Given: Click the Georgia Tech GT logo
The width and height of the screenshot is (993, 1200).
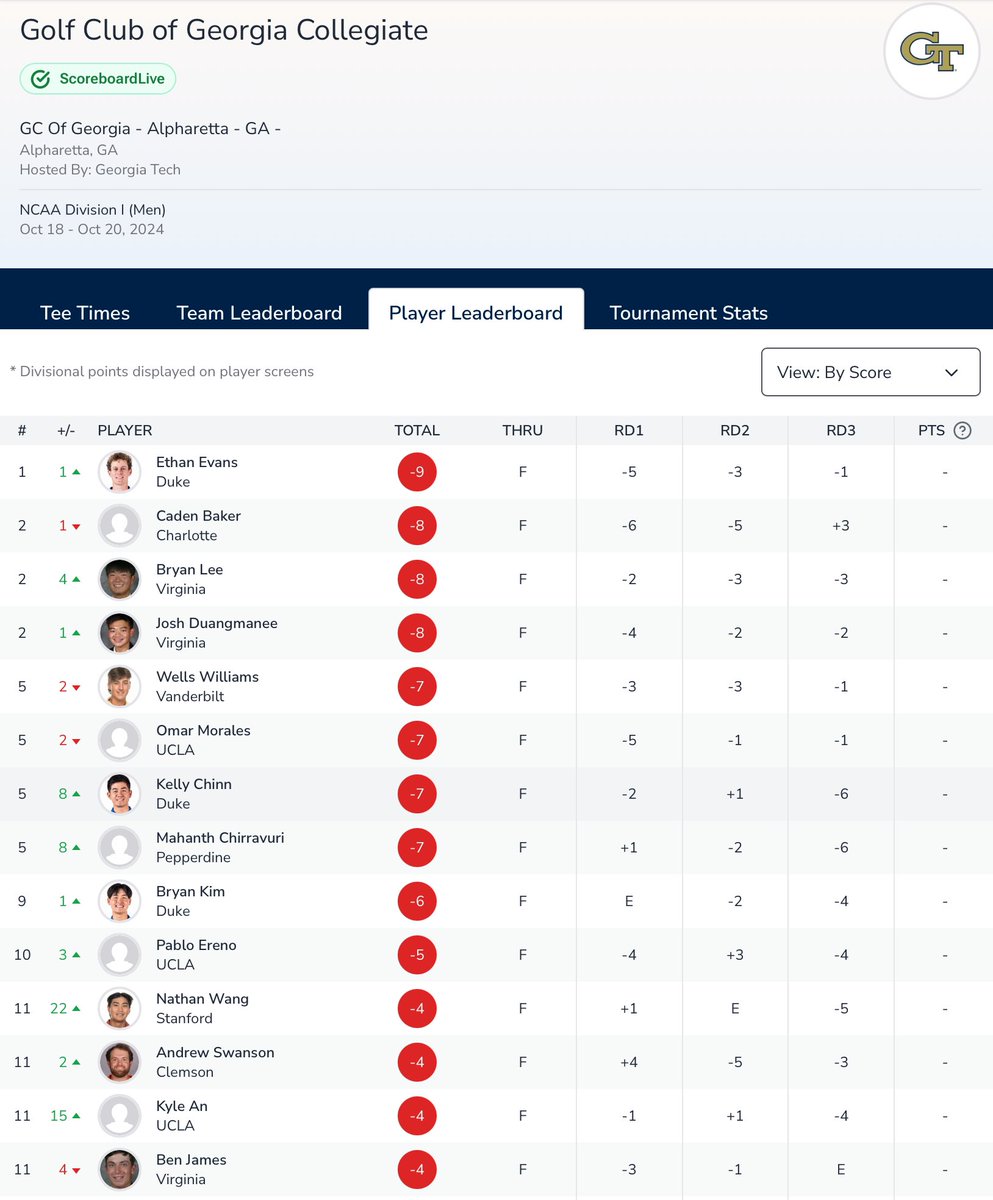Looking at the screenshot, I should click(x=932, y=51).
